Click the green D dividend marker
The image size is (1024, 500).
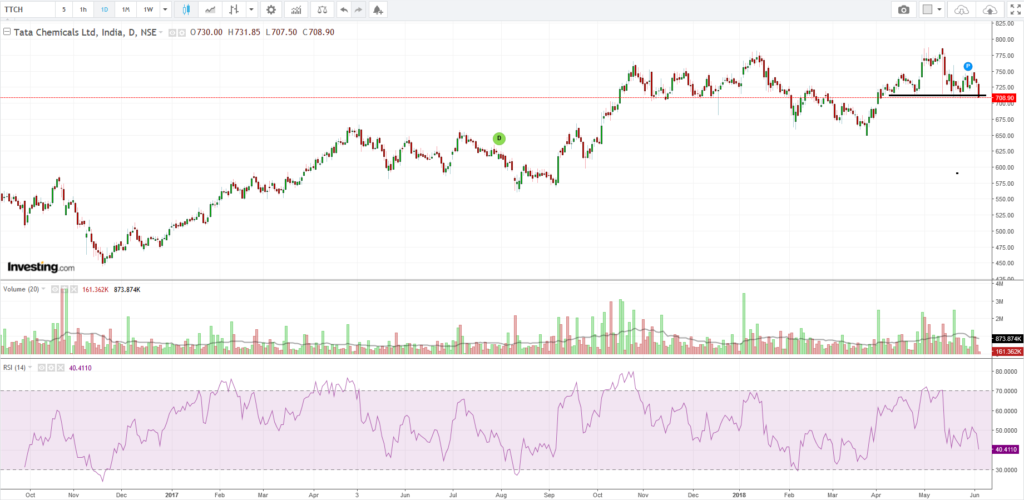point(499,138)
